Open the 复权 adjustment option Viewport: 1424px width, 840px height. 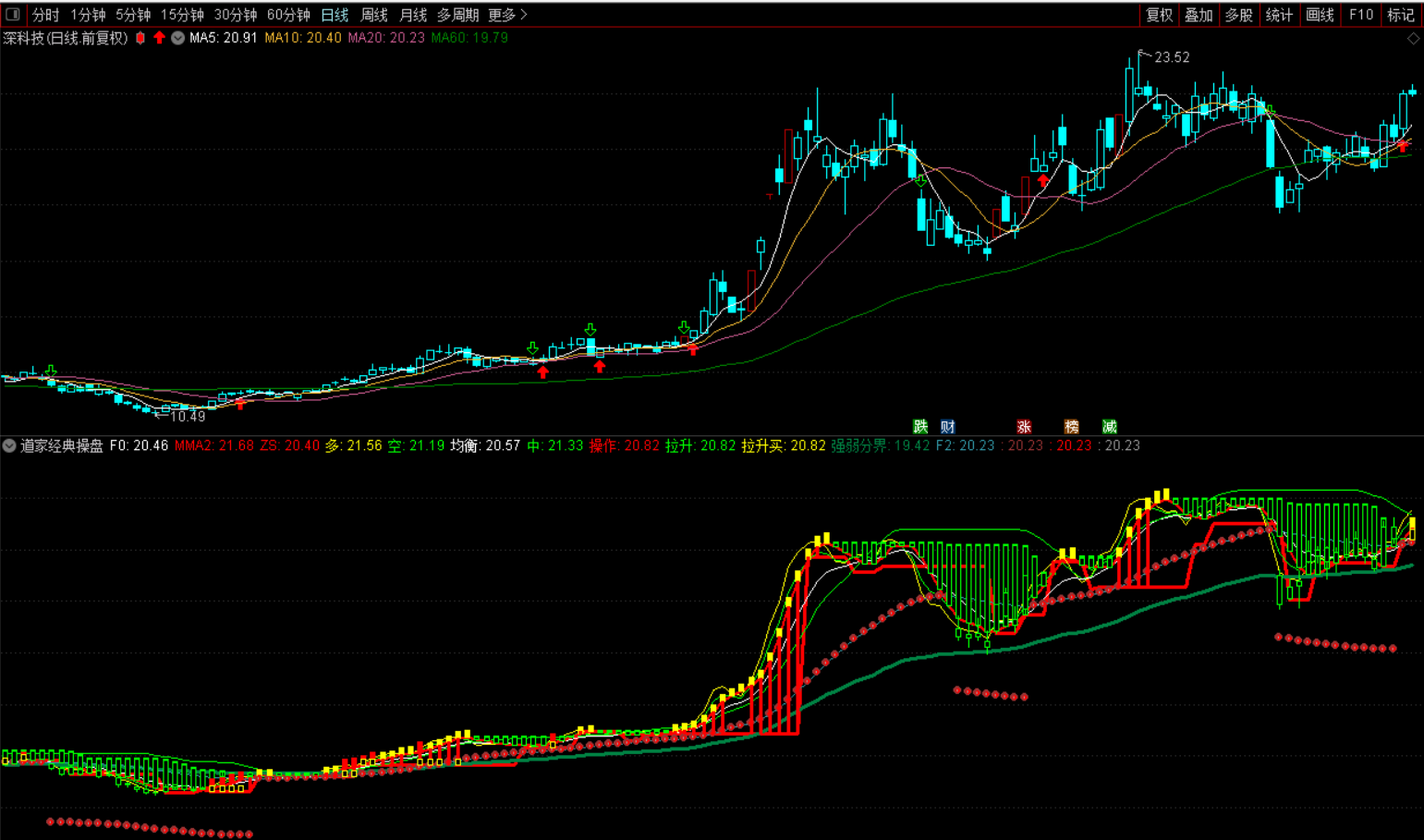pyautogui.click(x=1159, y=15)
